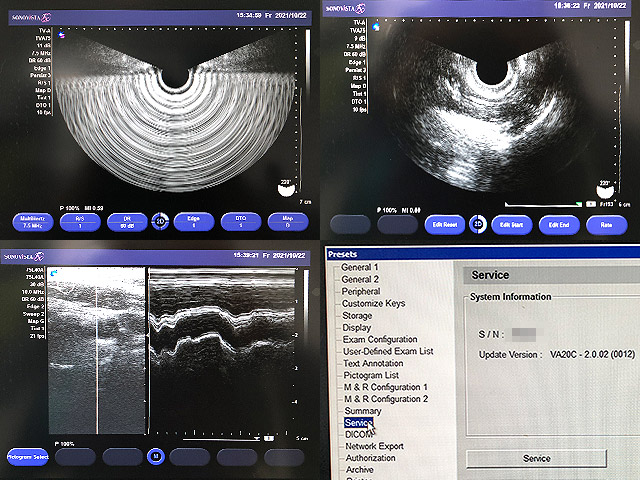Select Pictogram List preset

[371, 375]
